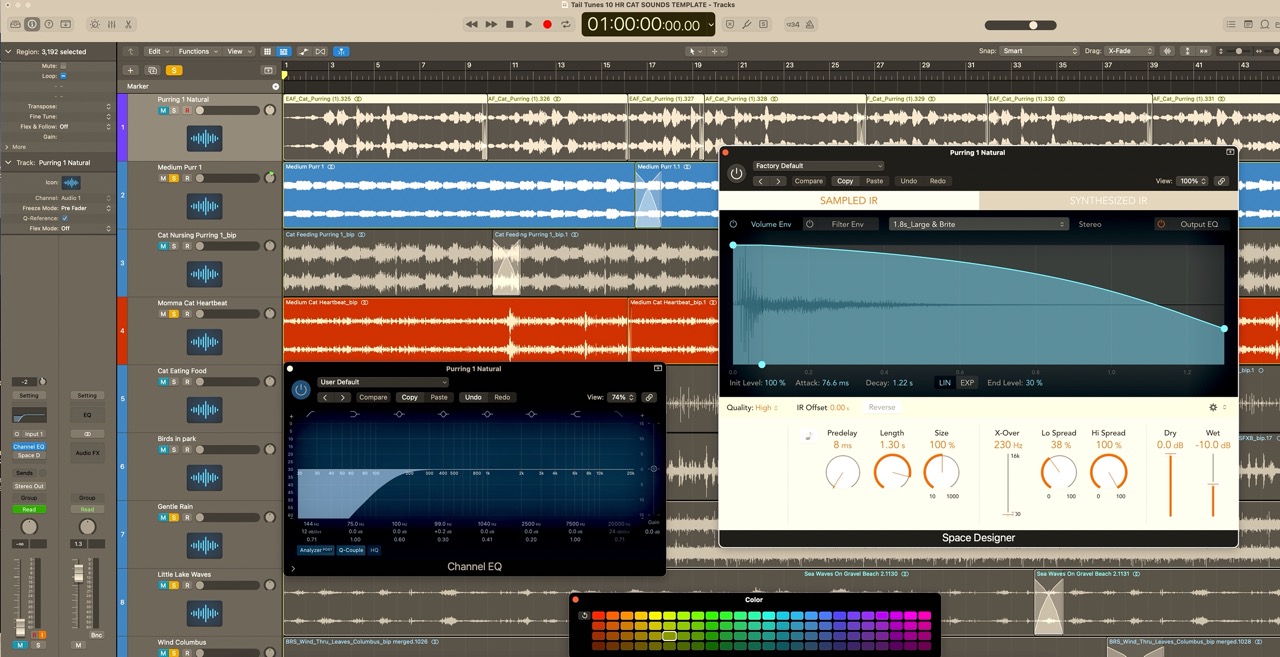The image size is (1280, 657).
Task: Toggle the Flex show/hide icon
Action: tap(321, 51)
